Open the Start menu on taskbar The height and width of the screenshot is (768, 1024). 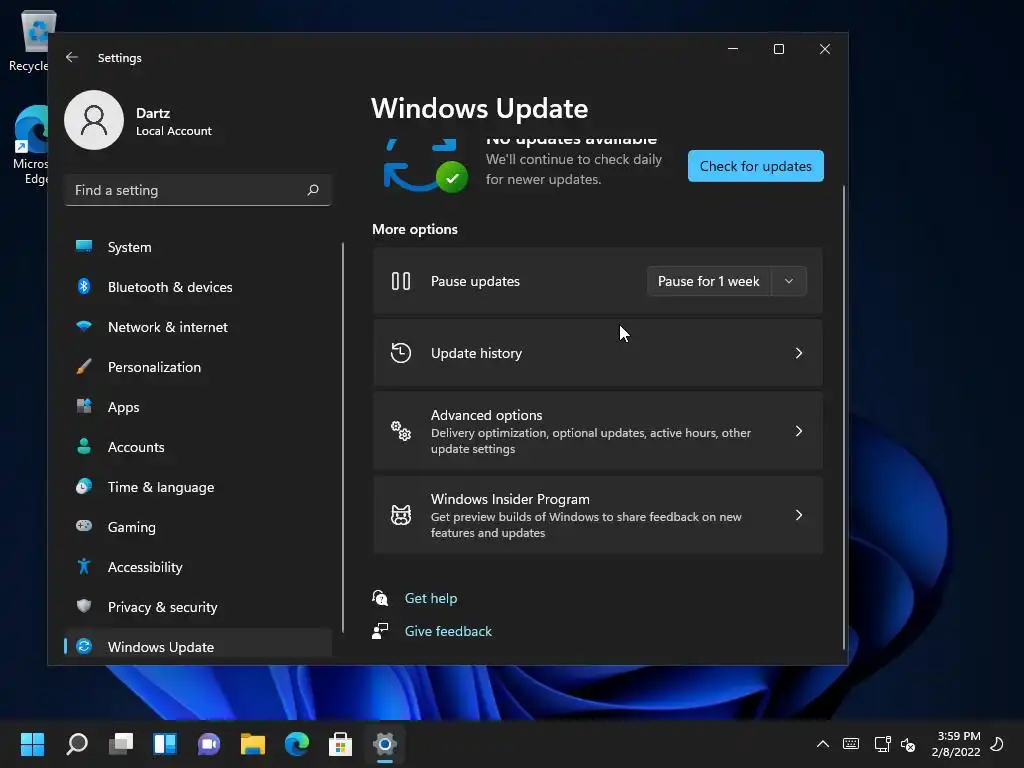(32, 743)
